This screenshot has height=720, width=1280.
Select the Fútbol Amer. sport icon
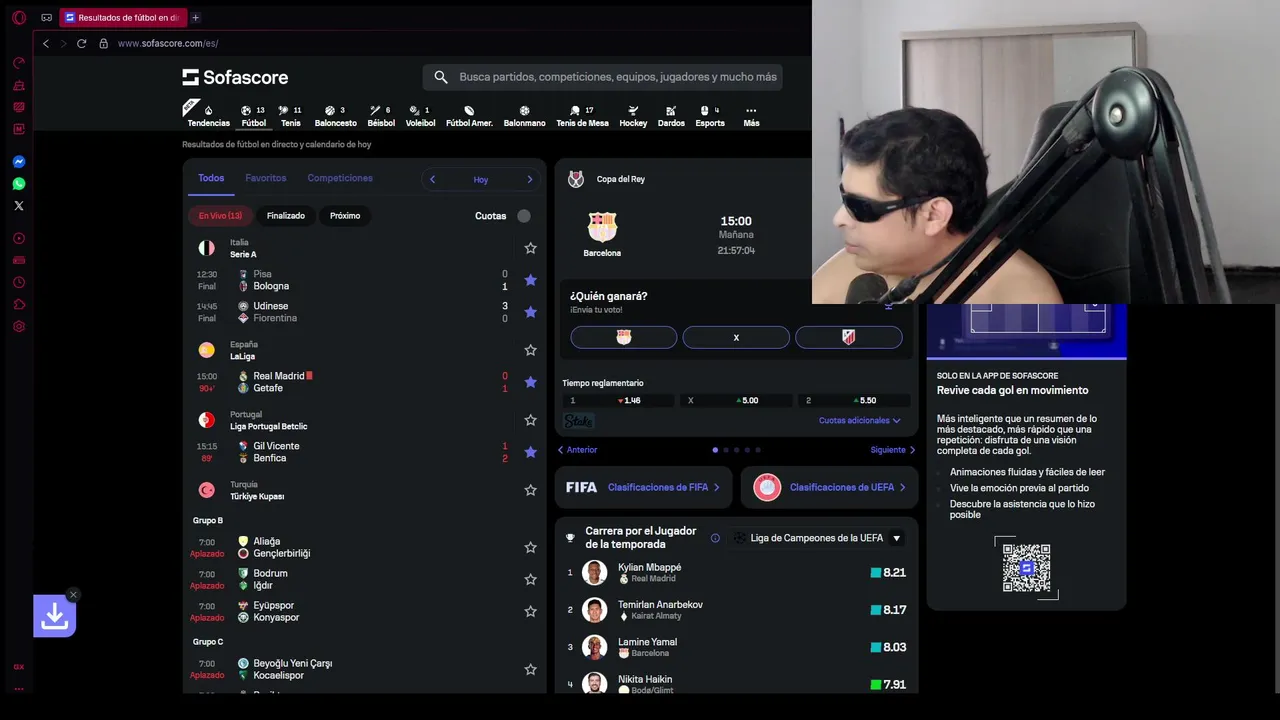coord(469,116)
